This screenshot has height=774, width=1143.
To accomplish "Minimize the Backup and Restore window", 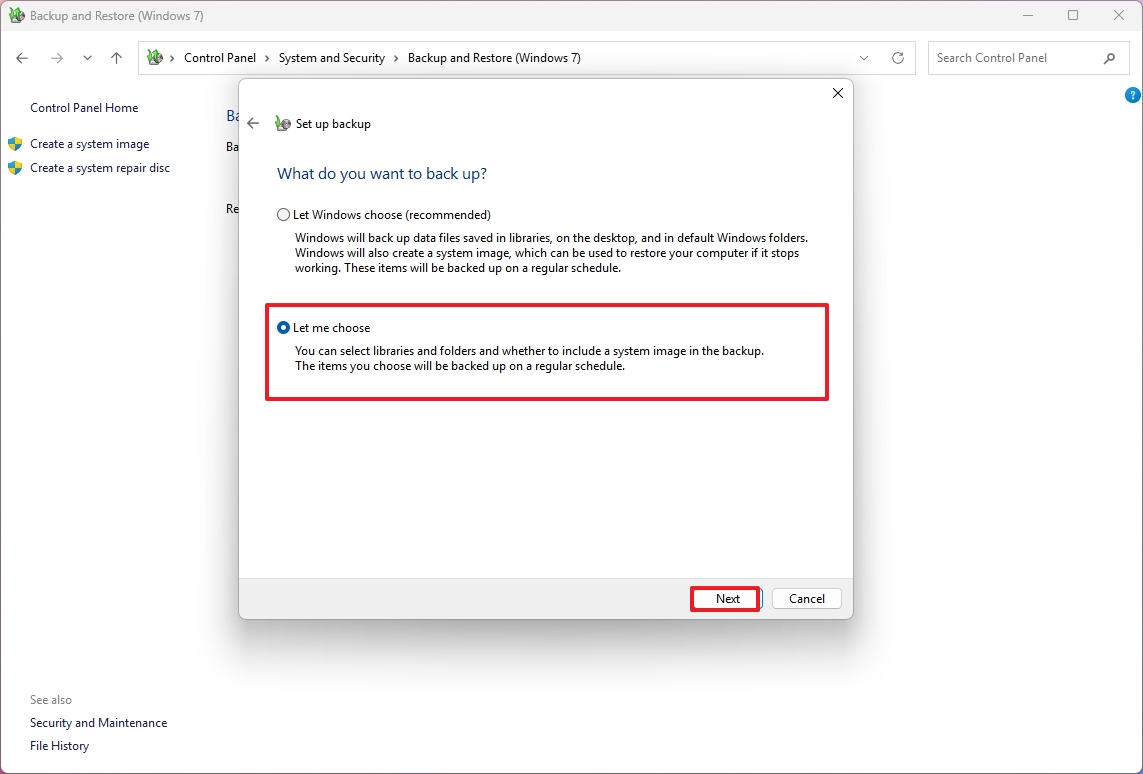I will (x=1028, y=15).
